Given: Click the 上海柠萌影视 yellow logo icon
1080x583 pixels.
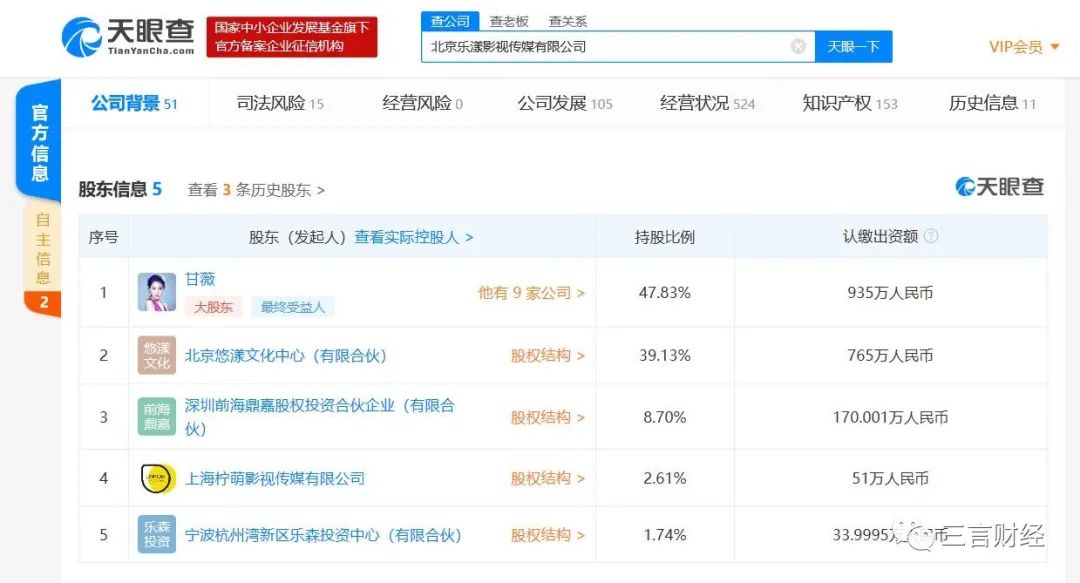Looking at the screenshot, I should click(157, 479).
